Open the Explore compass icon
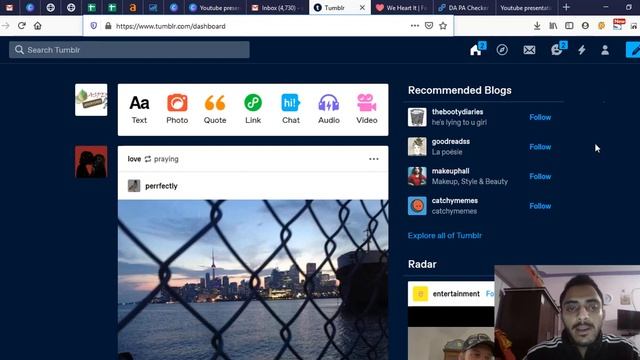 [x=502, y=50]
